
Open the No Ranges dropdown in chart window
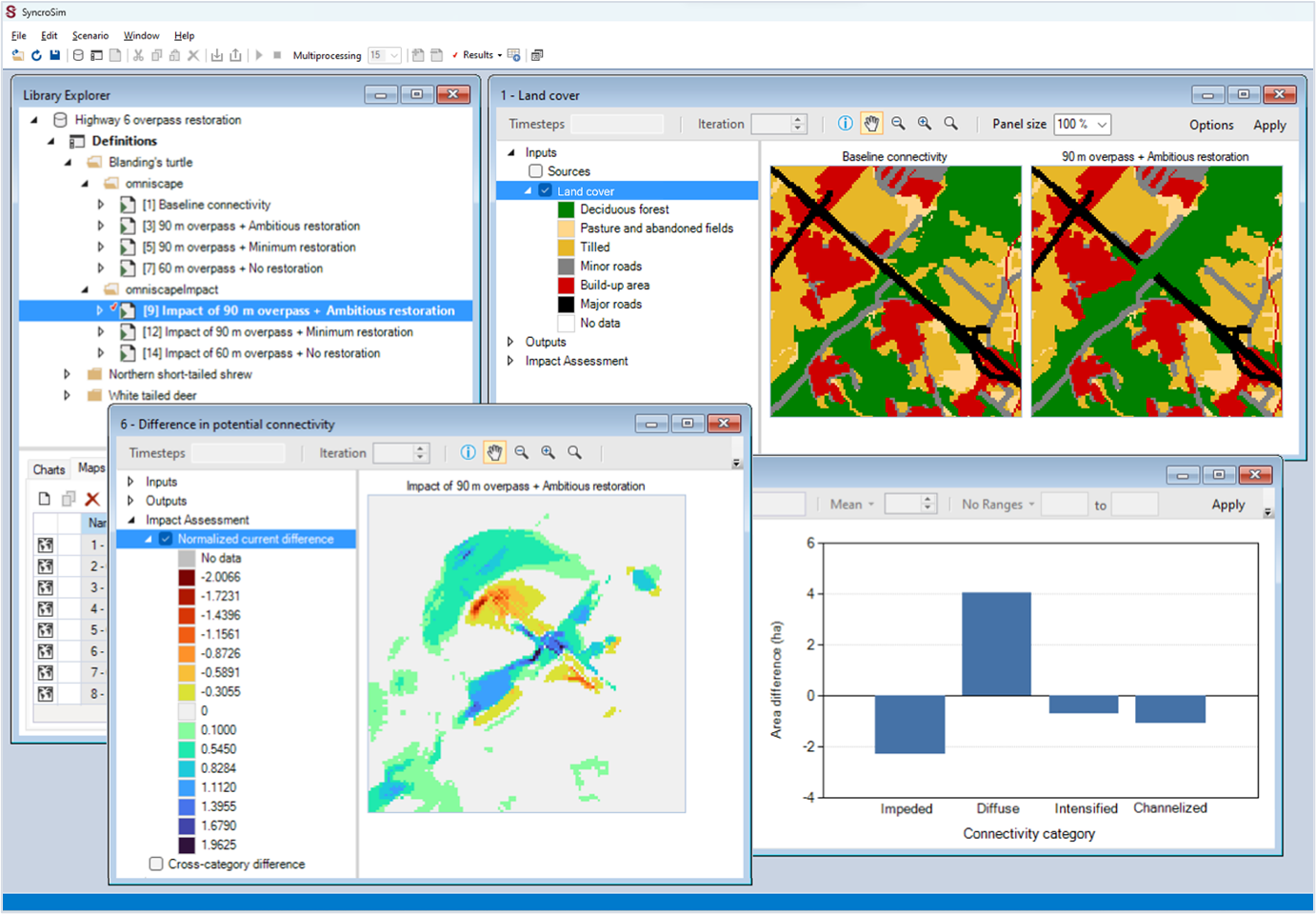998,505
